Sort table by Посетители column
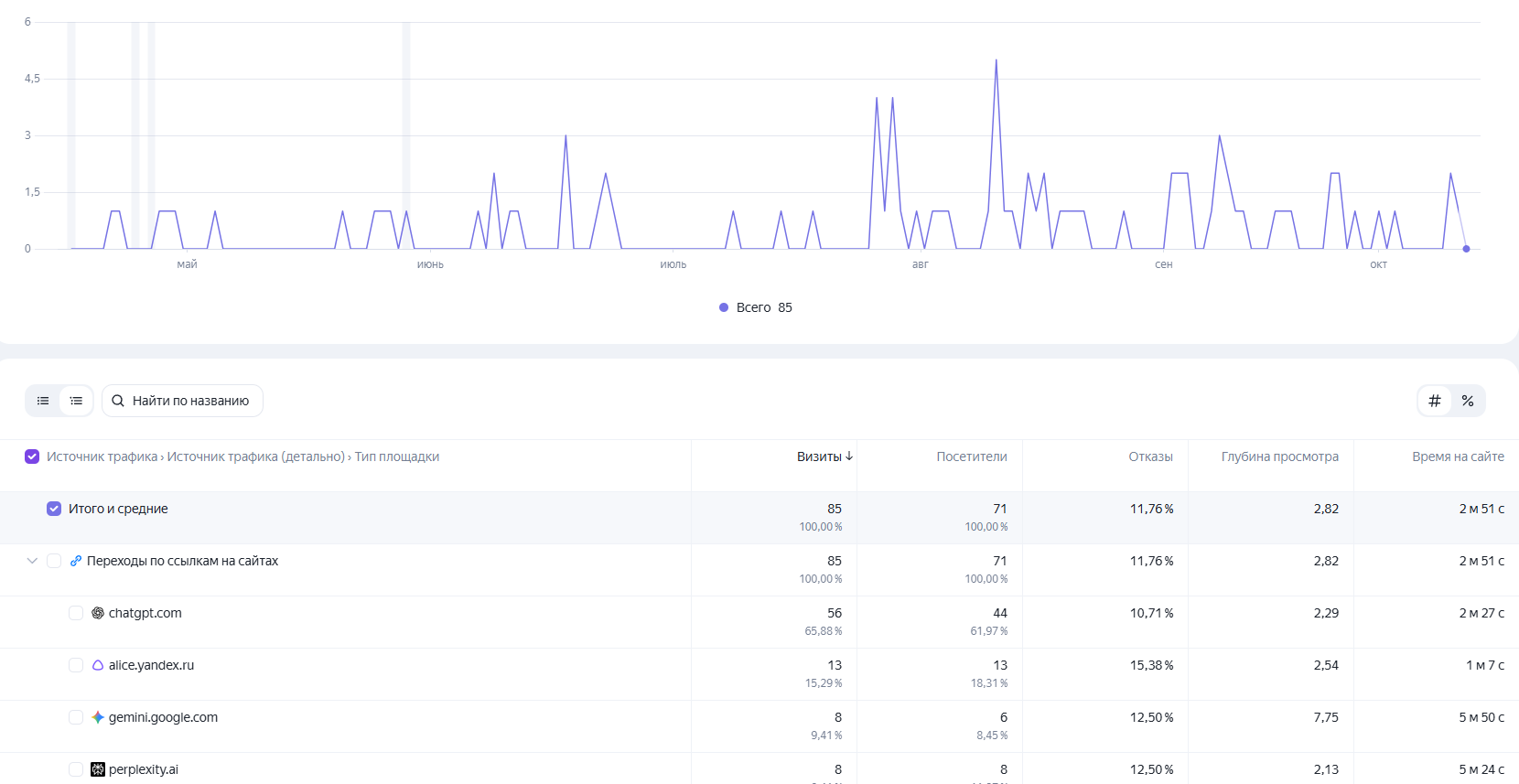 coord(972,456)
